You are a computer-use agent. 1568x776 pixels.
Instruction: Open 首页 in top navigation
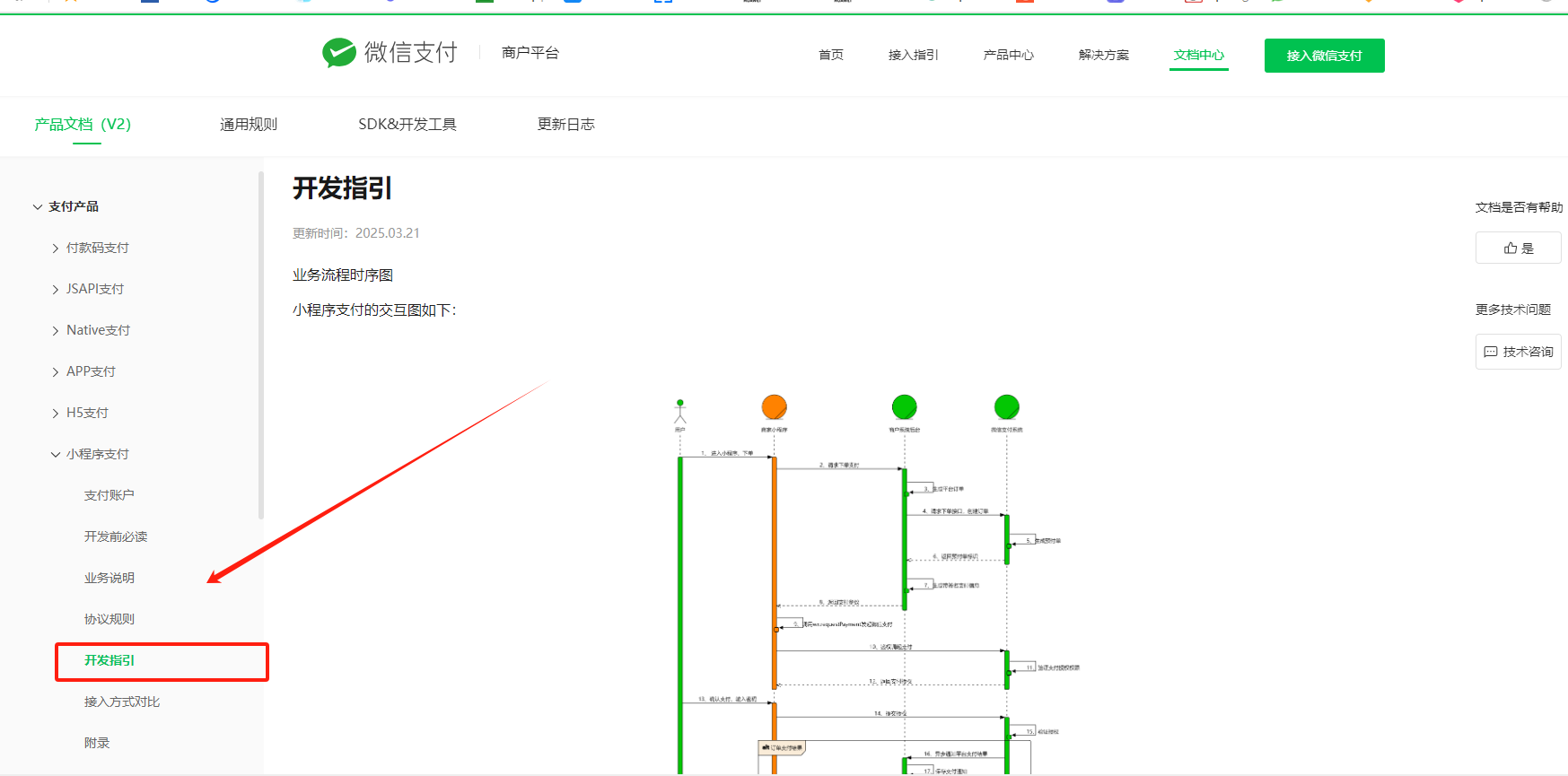(x=830, y=55)
